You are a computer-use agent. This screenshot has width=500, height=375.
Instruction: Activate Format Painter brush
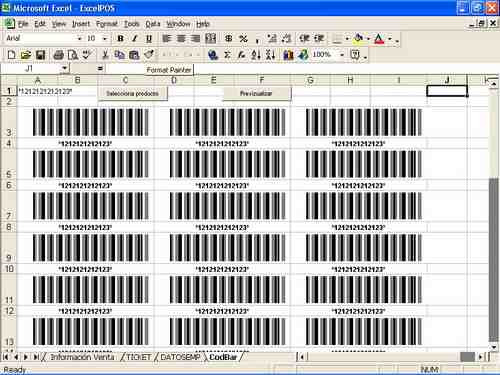[149, 55]
